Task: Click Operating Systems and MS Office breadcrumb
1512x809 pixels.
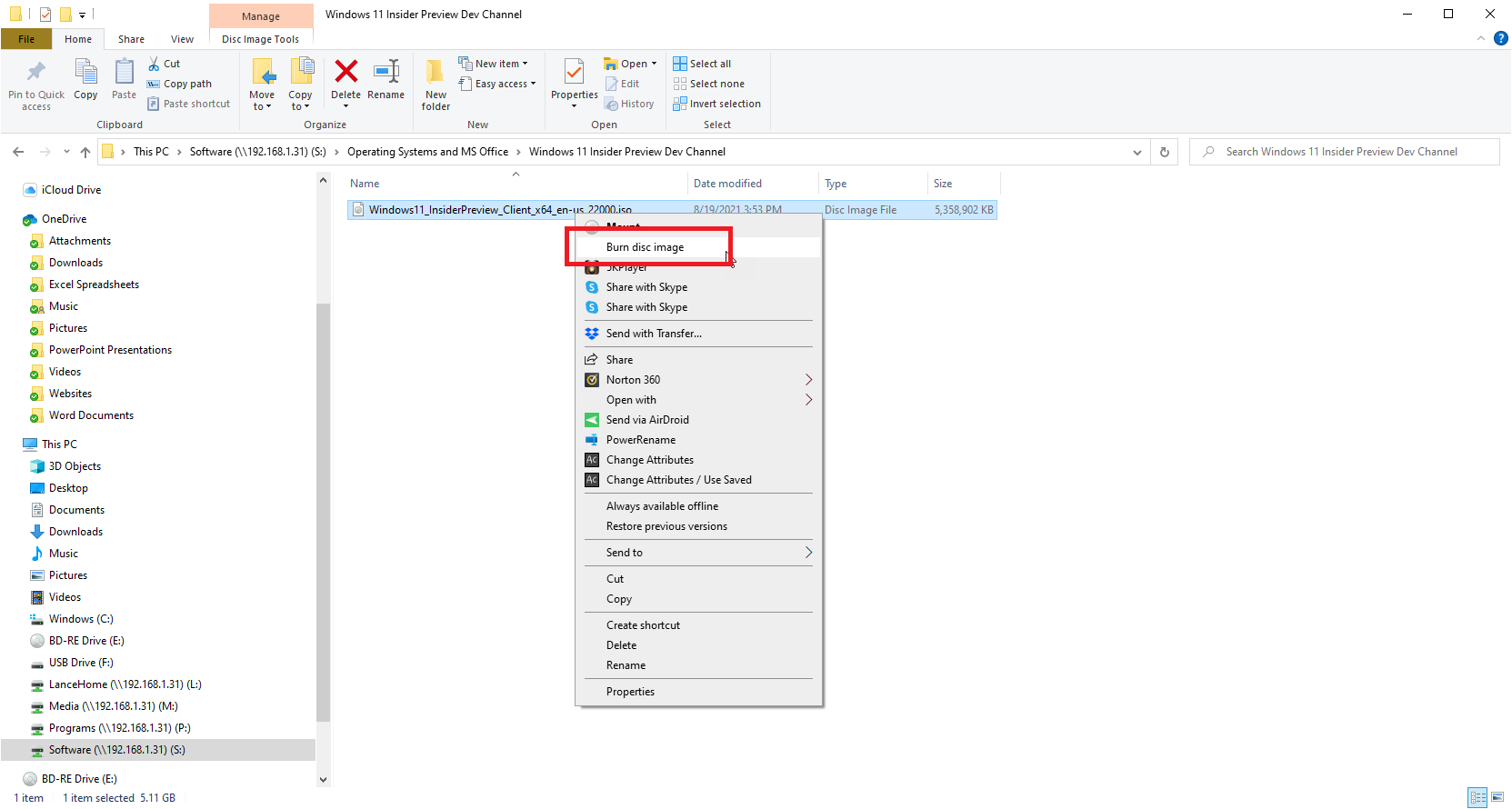Action: pyautogui.click(x=427, y=152)
